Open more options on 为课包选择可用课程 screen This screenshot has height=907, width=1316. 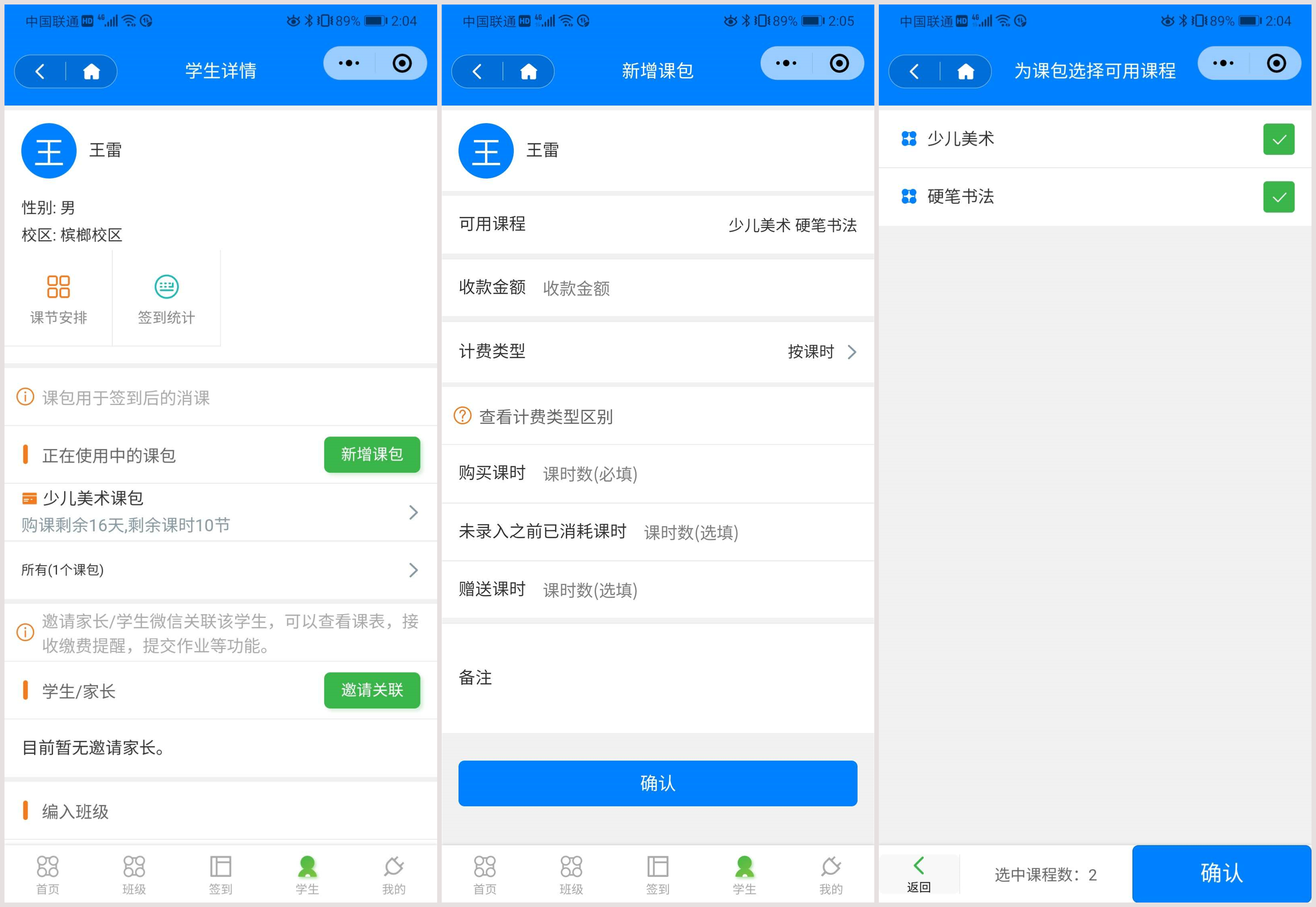click(x=1223, y=63)
